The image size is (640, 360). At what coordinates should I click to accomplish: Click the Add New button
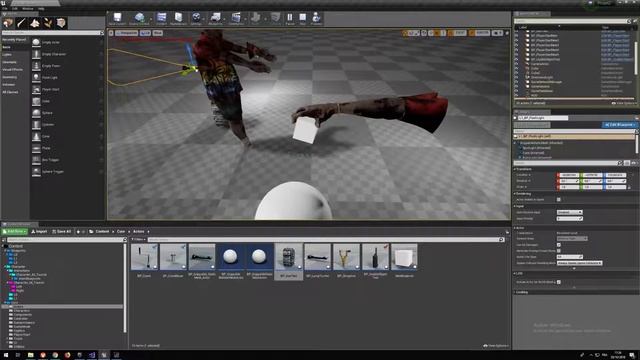click(15, 231)
